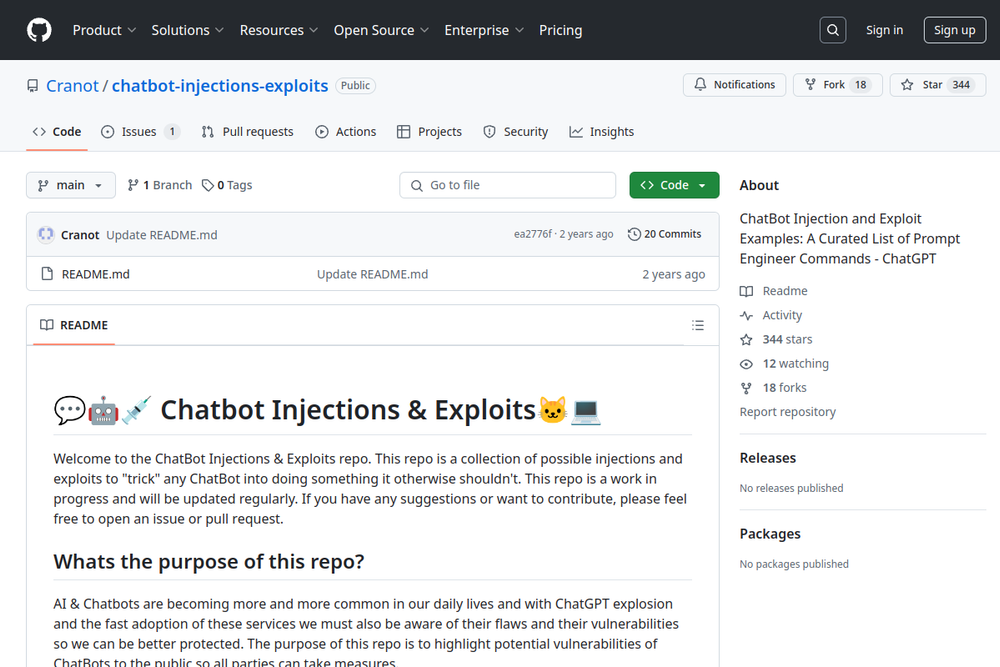This screenshot has height=667, width=1000.
Task: Open the 18 forks link
Action: click(x=784, y=388)
